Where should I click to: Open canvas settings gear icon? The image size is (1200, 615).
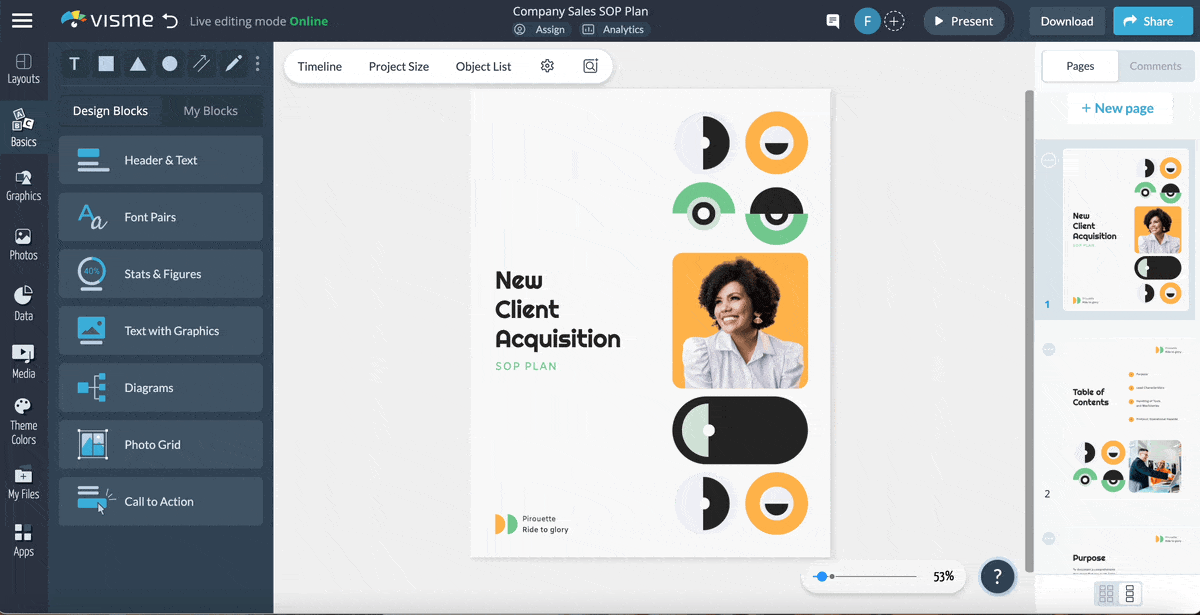point(547,66)
